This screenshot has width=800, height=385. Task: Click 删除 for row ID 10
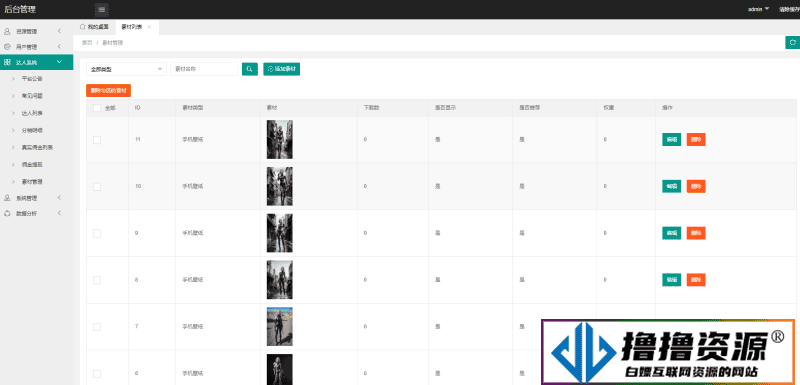coord(696,187)
